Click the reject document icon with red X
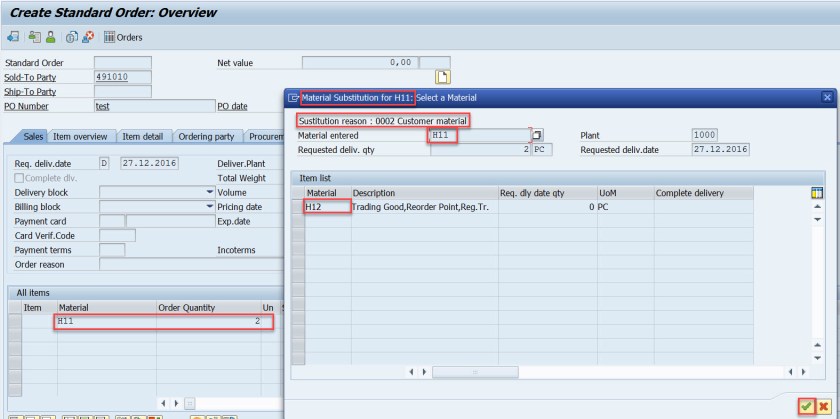 coord(89,37)
